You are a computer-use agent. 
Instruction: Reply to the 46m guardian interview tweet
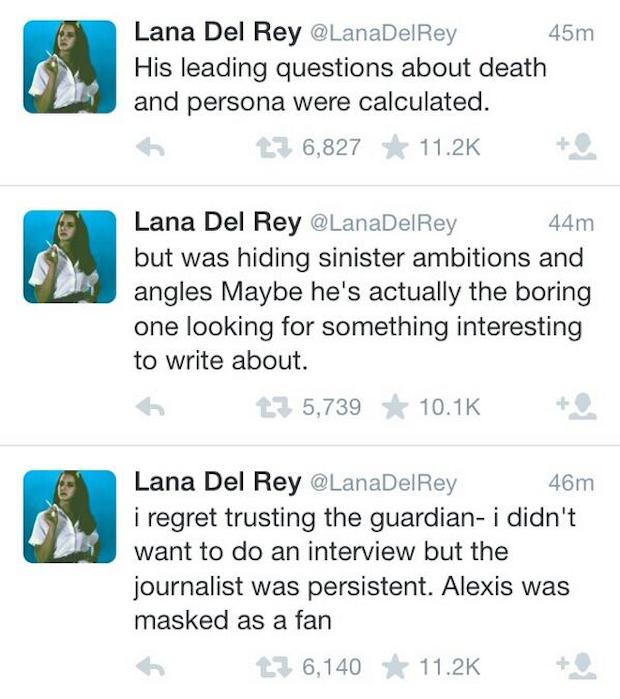pyautogui.click(x=150, y=667)
